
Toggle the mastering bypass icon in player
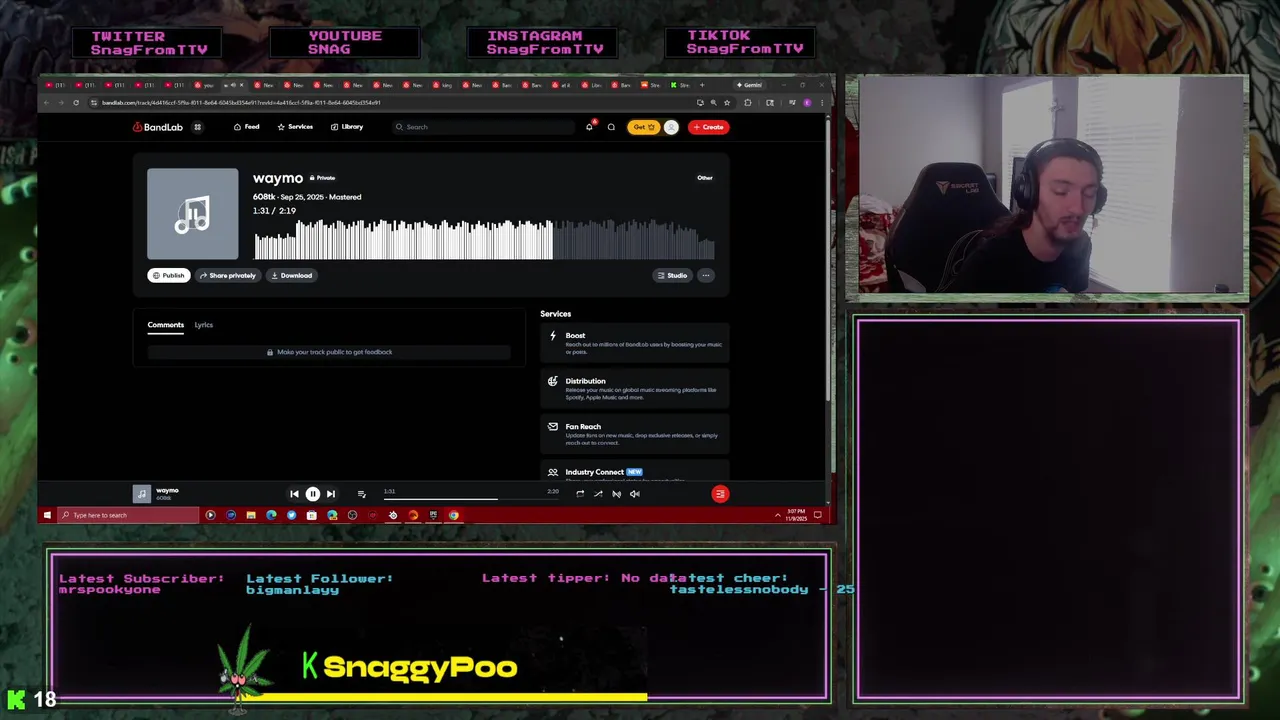pyautogui.click(x=616, y=494)
